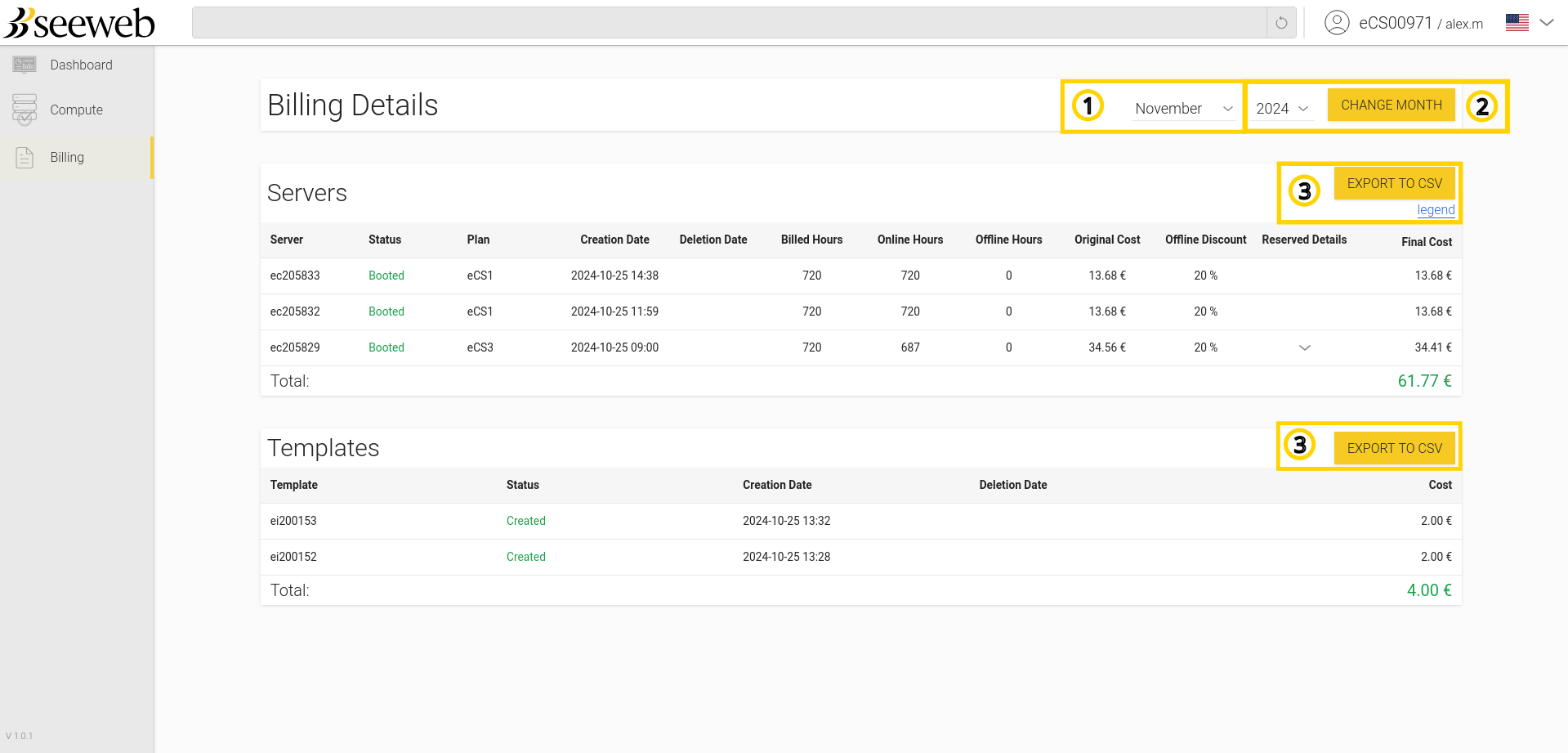
Task: Click the Offline Discount column header
Action: point(1205,240)
